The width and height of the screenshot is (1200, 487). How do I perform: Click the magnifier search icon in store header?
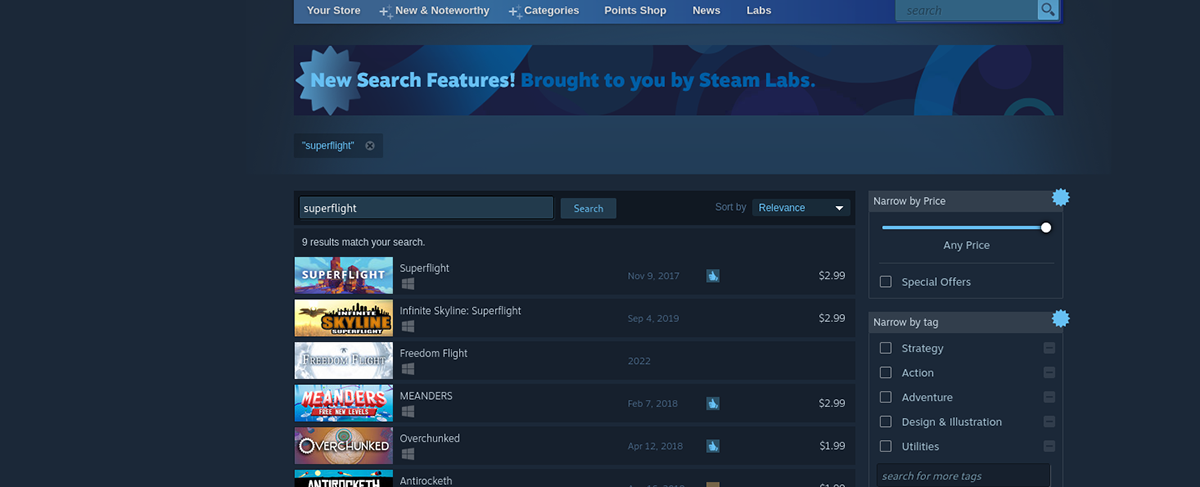tap(1048, 10)
